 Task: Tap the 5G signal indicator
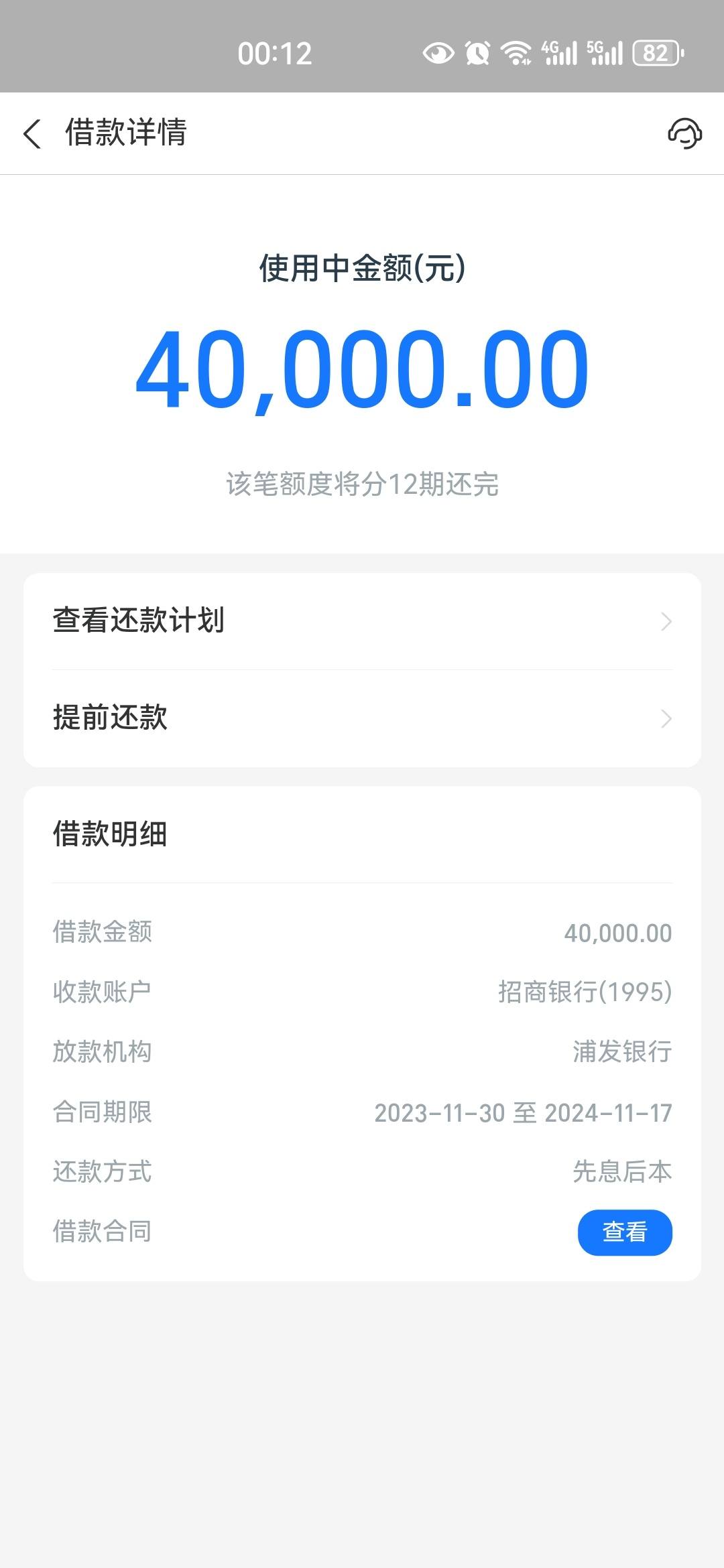[605, 53]
